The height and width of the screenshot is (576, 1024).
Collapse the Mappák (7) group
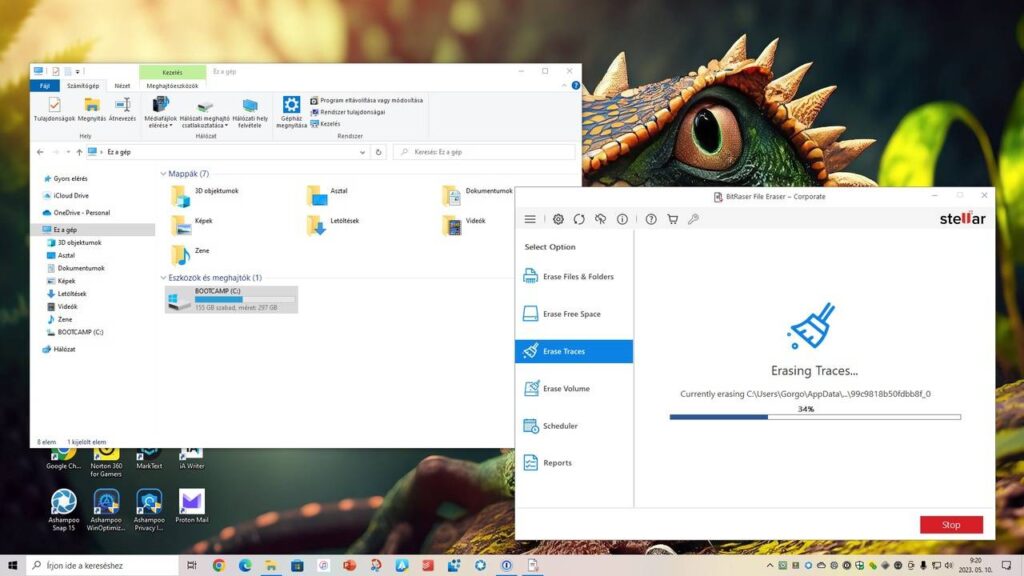[163, 174]
